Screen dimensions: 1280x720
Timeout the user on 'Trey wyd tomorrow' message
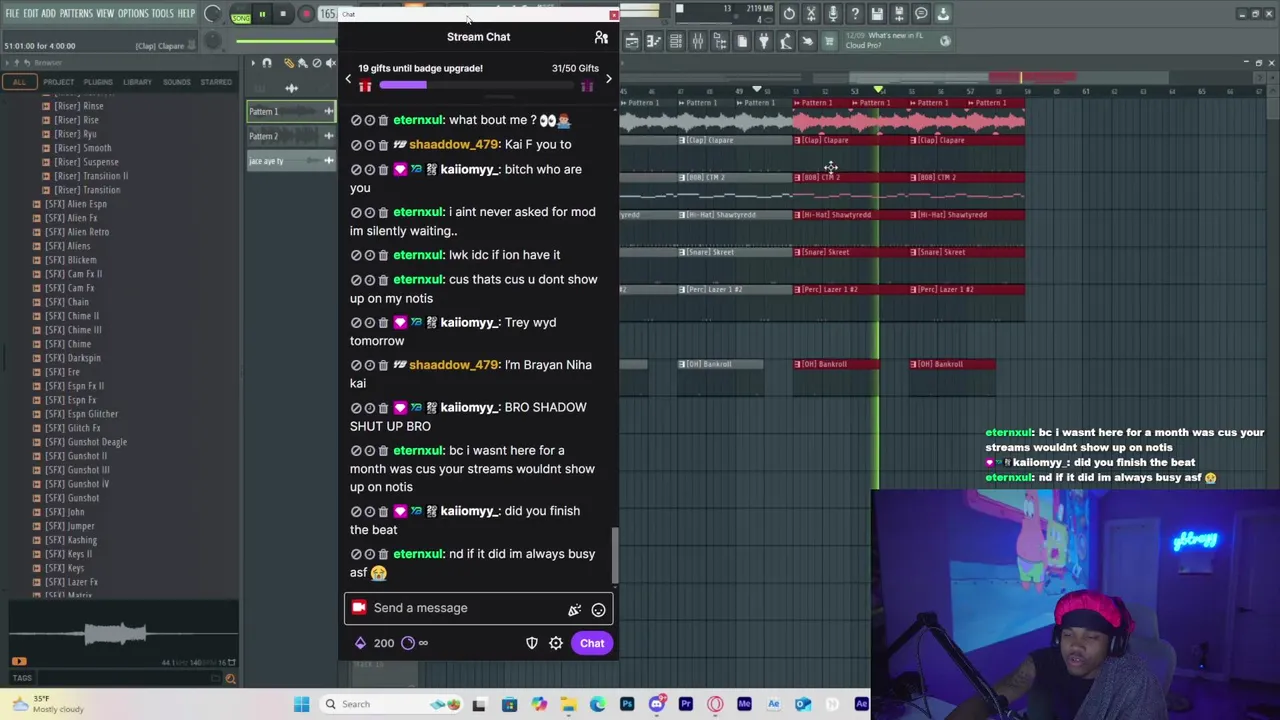(369, 323)
